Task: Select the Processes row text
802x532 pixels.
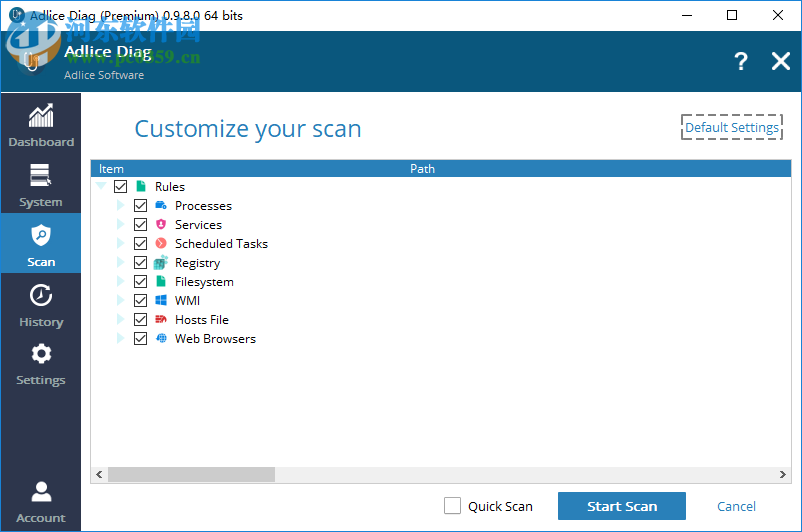Action: click(203, 206)
